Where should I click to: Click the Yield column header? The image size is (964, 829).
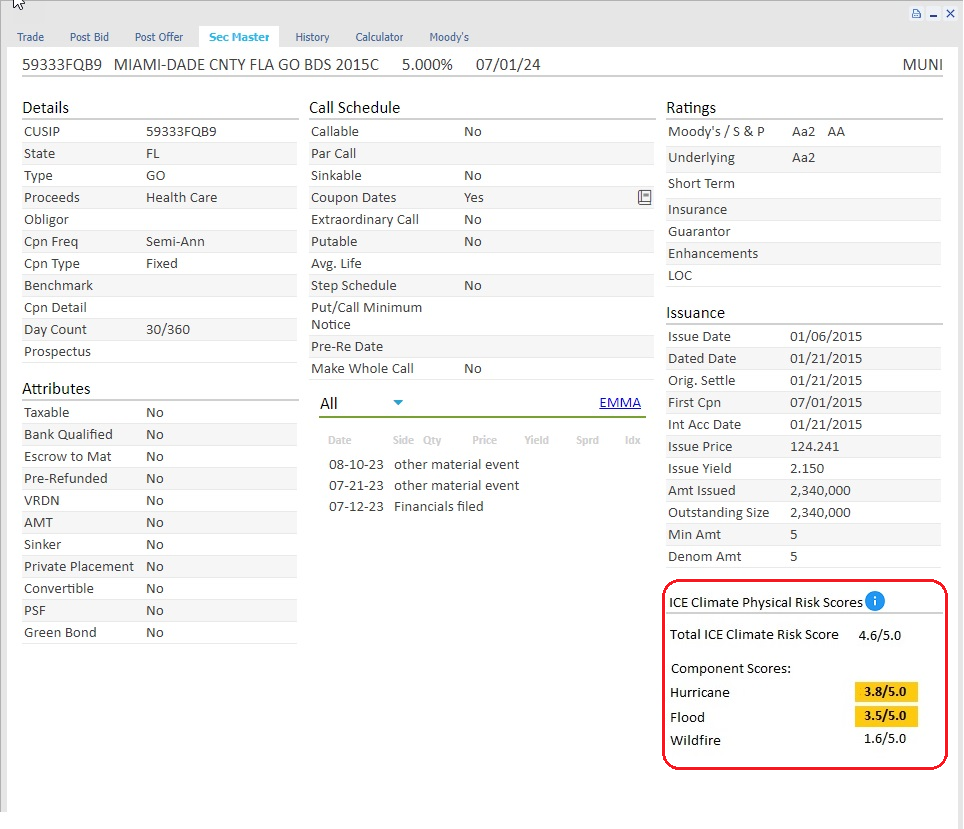coord(536,440)
